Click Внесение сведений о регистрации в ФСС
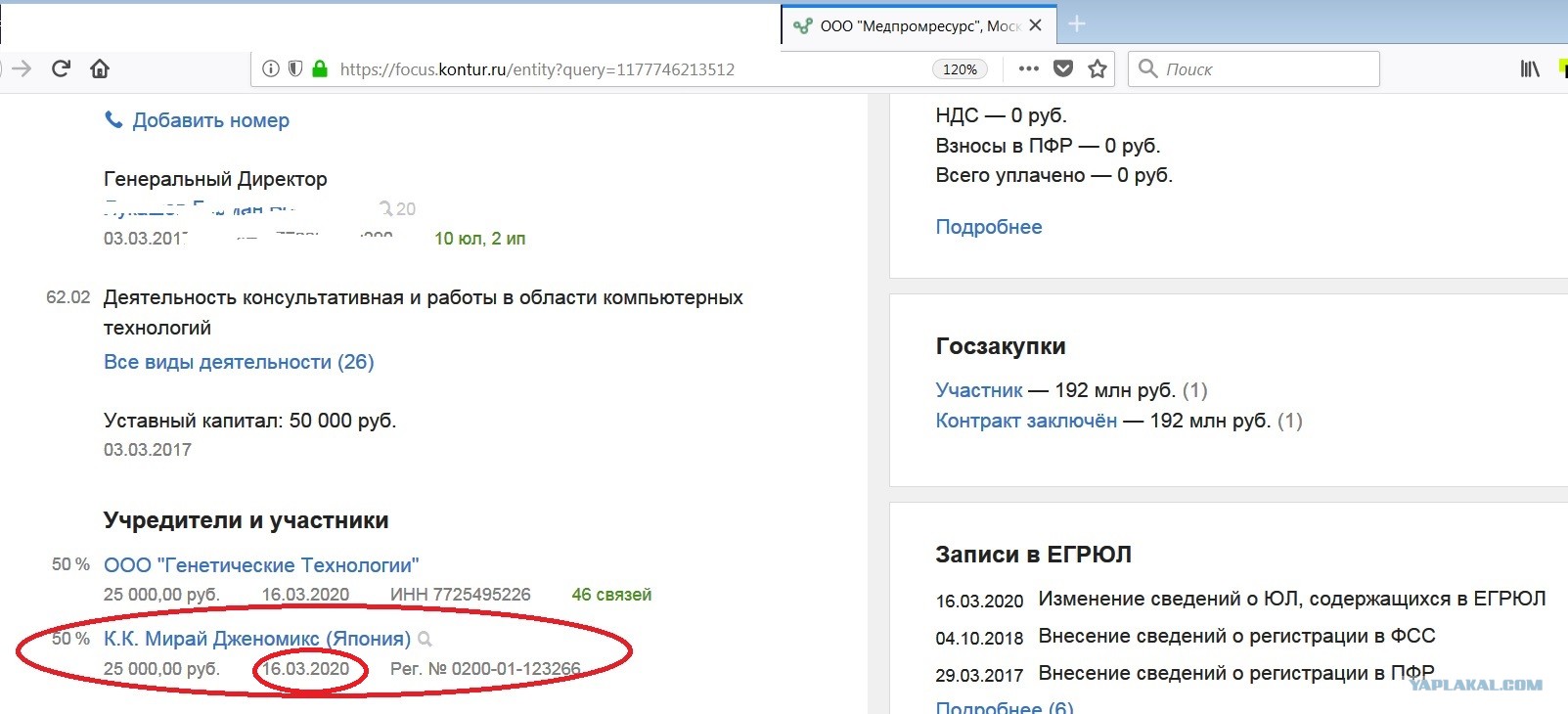The height and width of the screenshot is (714, 1568). point(1236,636)
